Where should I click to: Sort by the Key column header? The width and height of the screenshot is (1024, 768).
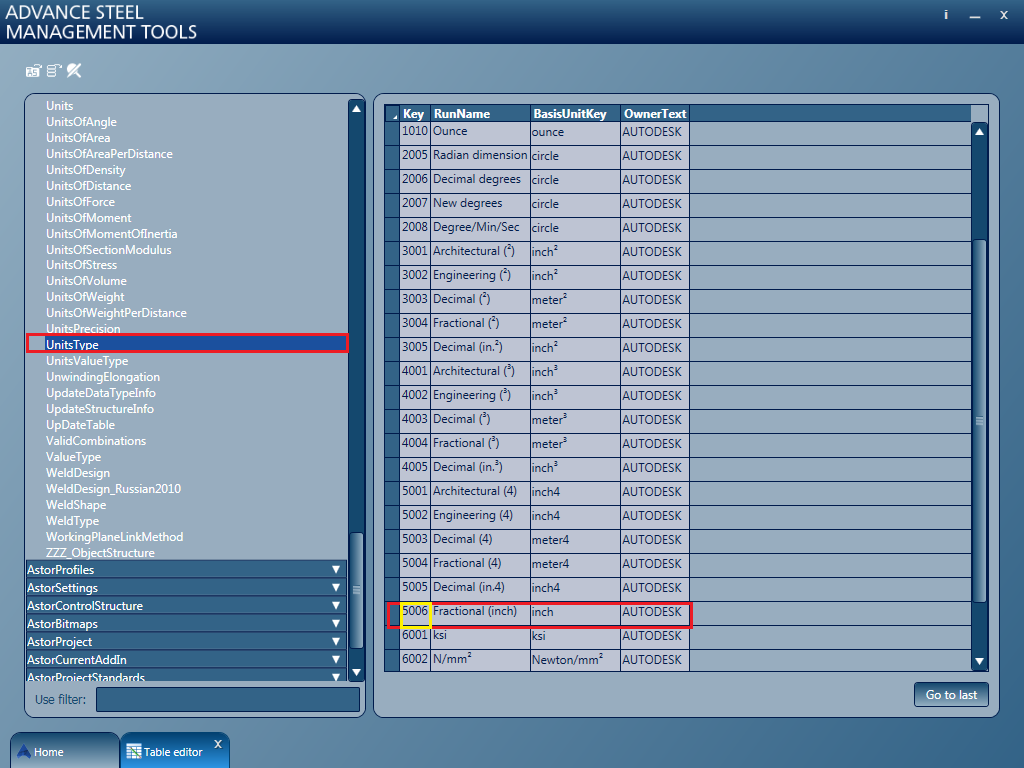coord(415,114)
